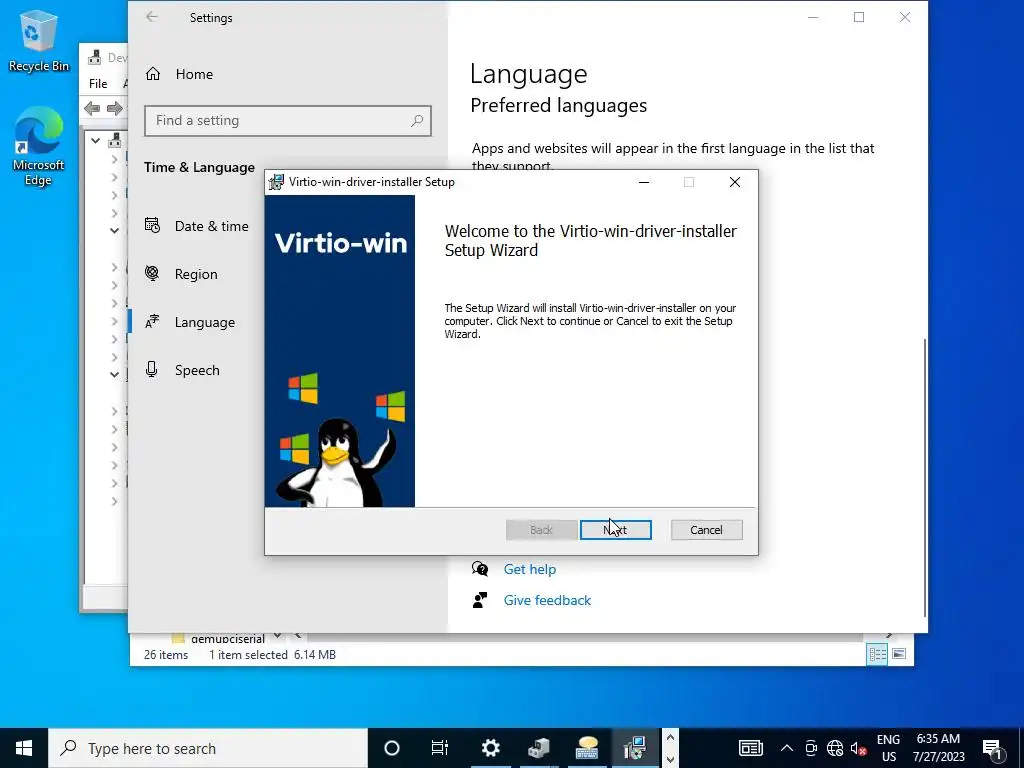Click the 'Preferred languages' heading
This screenshot has height=768, width=1024.
click(x=558, y=105)
